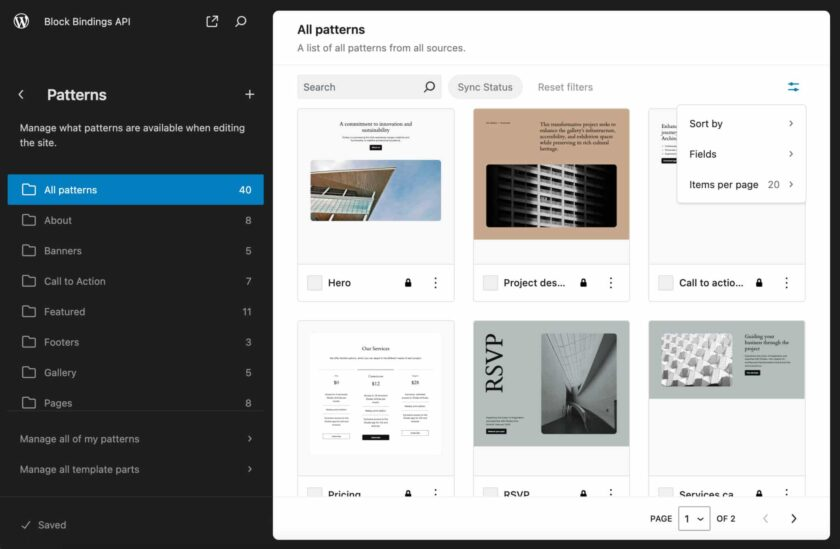Open the command palette search icon
Viewport: 840px width, 549px height.
click(241, 21)
